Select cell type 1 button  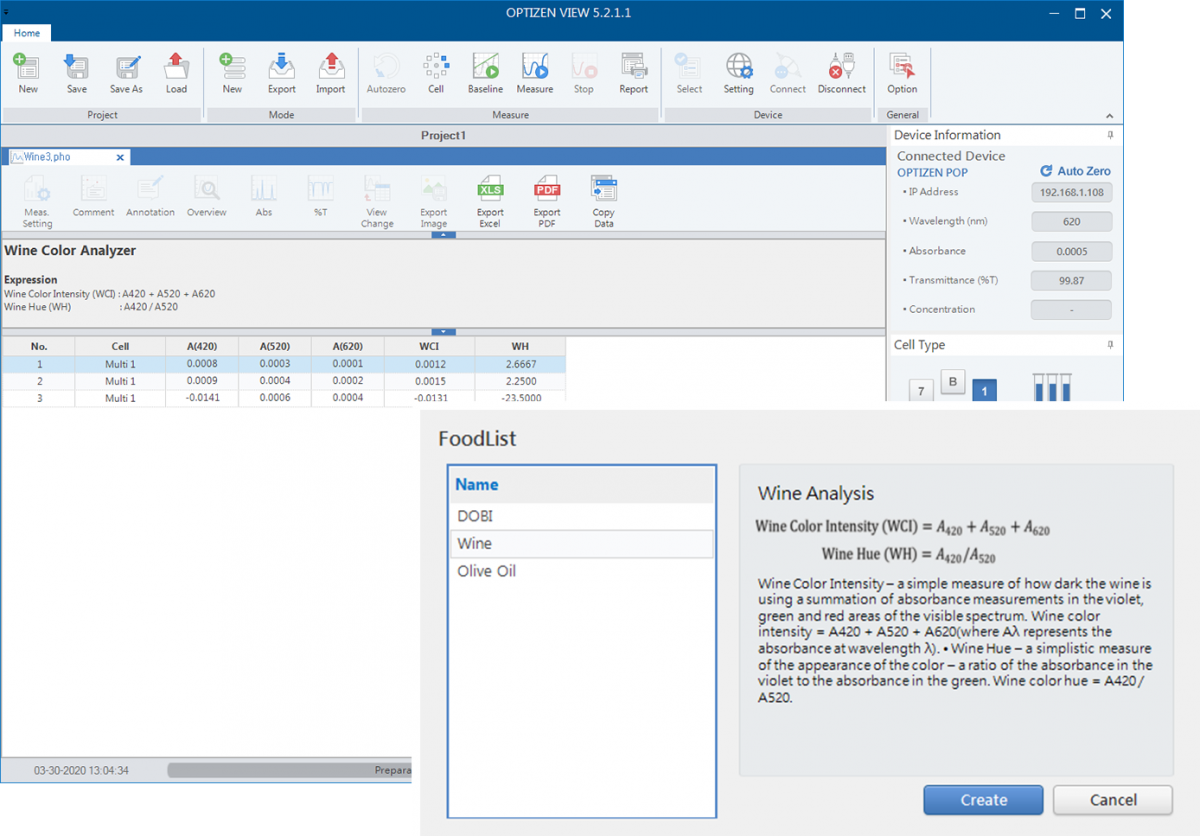point(984,391)
